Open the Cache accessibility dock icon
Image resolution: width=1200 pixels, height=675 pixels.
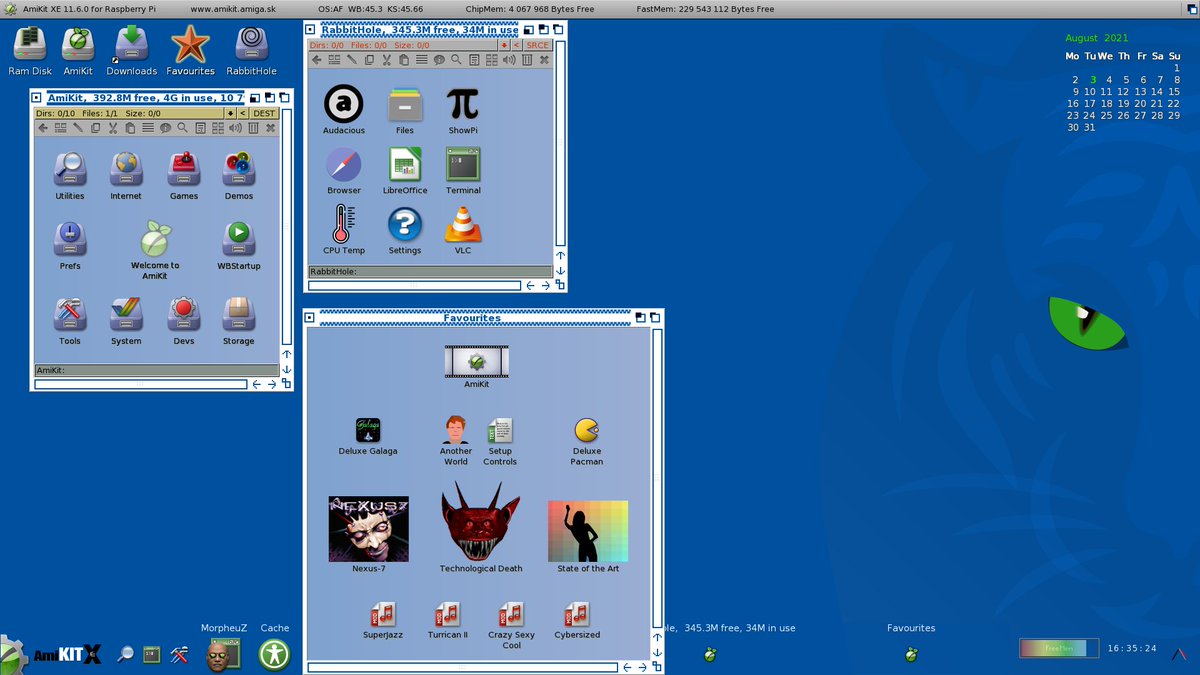click(x=274, y=654)
